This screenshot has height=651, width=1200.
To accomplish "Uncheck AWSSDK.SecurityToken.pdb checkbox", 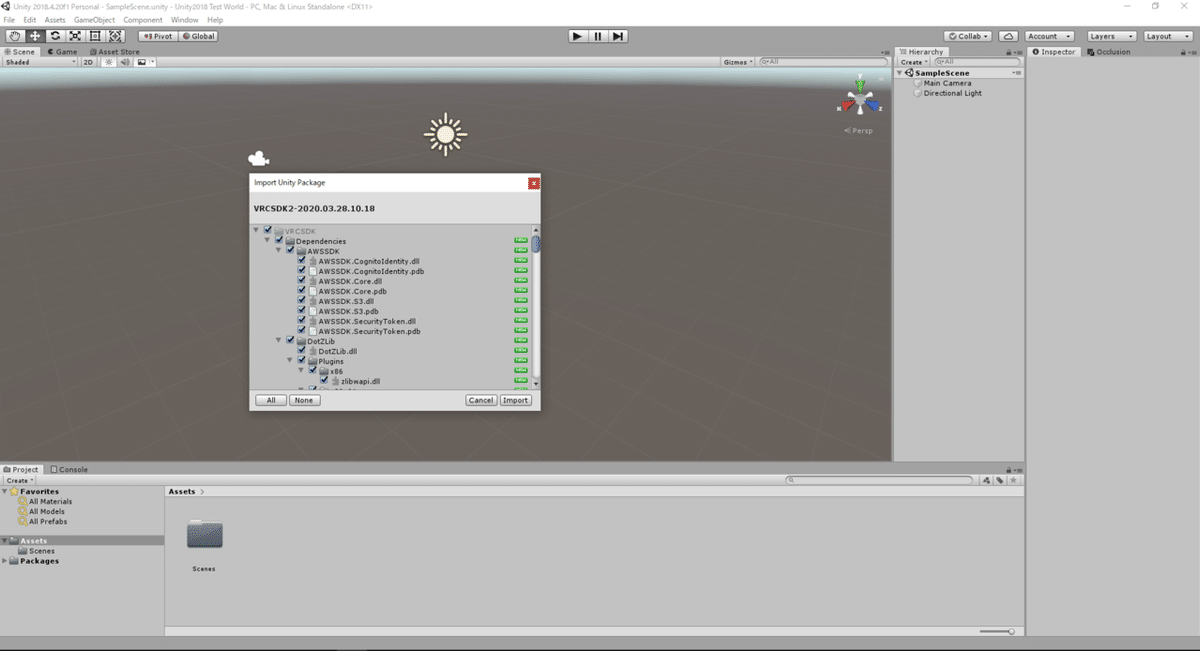I will pyautogui.click(x=301, y=331).
